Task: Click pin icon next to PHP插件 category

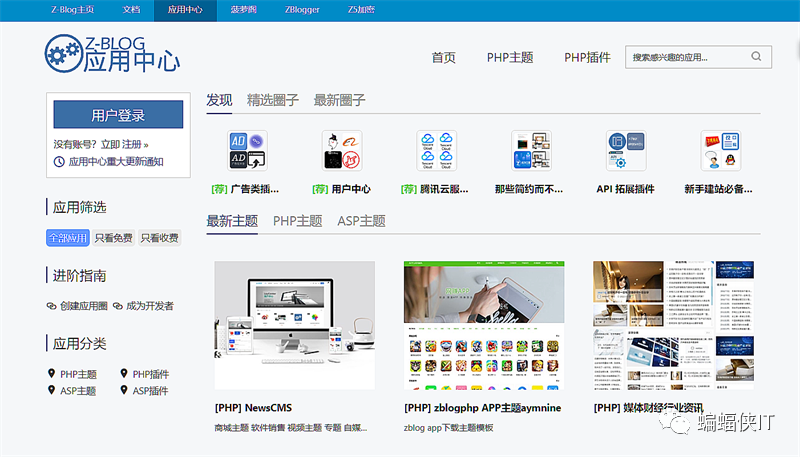Action: [124, 373]
